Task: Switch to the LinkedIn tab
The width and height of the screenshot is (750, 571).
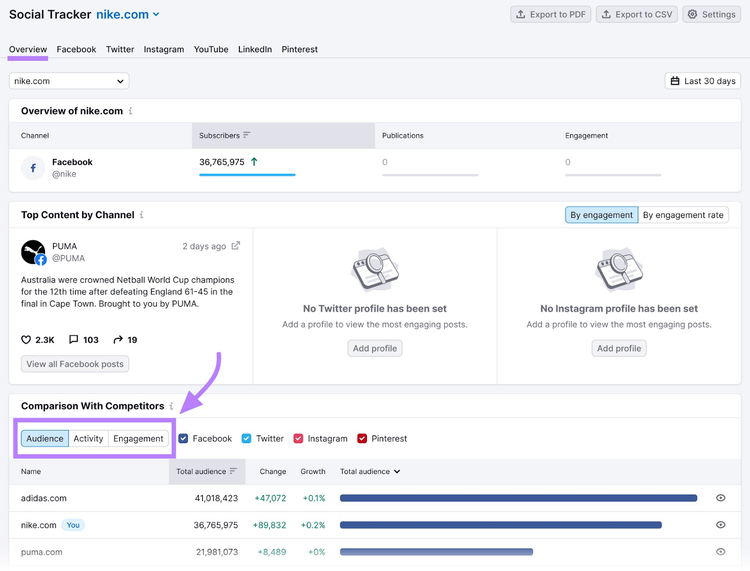Action: (255, 49)
